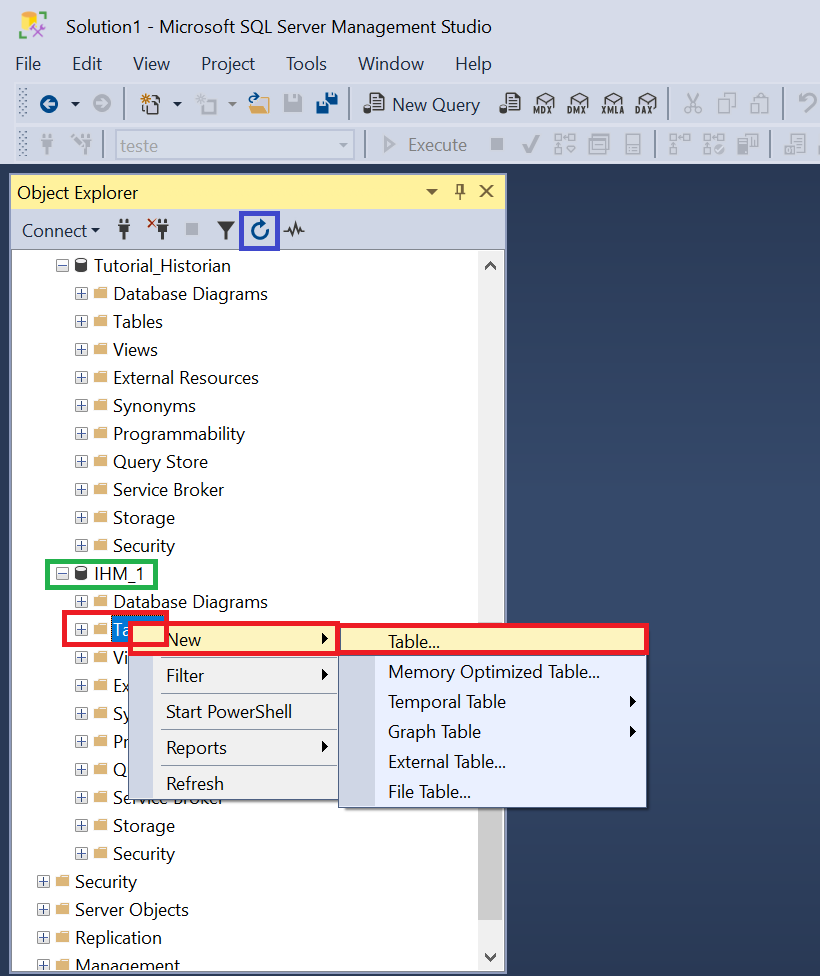Open the Help menu

tap(473, 63)
